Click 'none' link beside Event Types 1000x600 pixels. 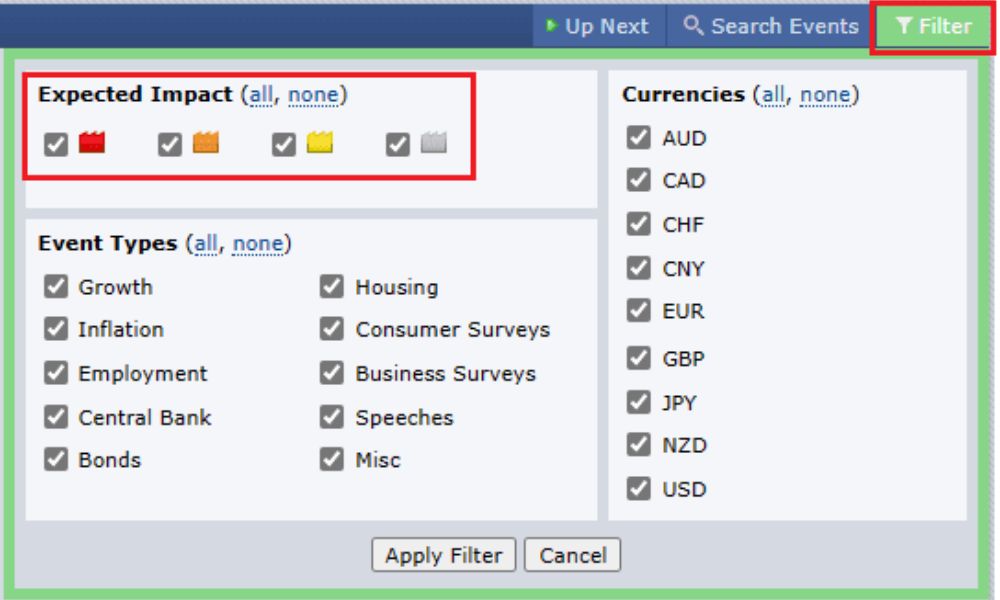pos(258,244)
